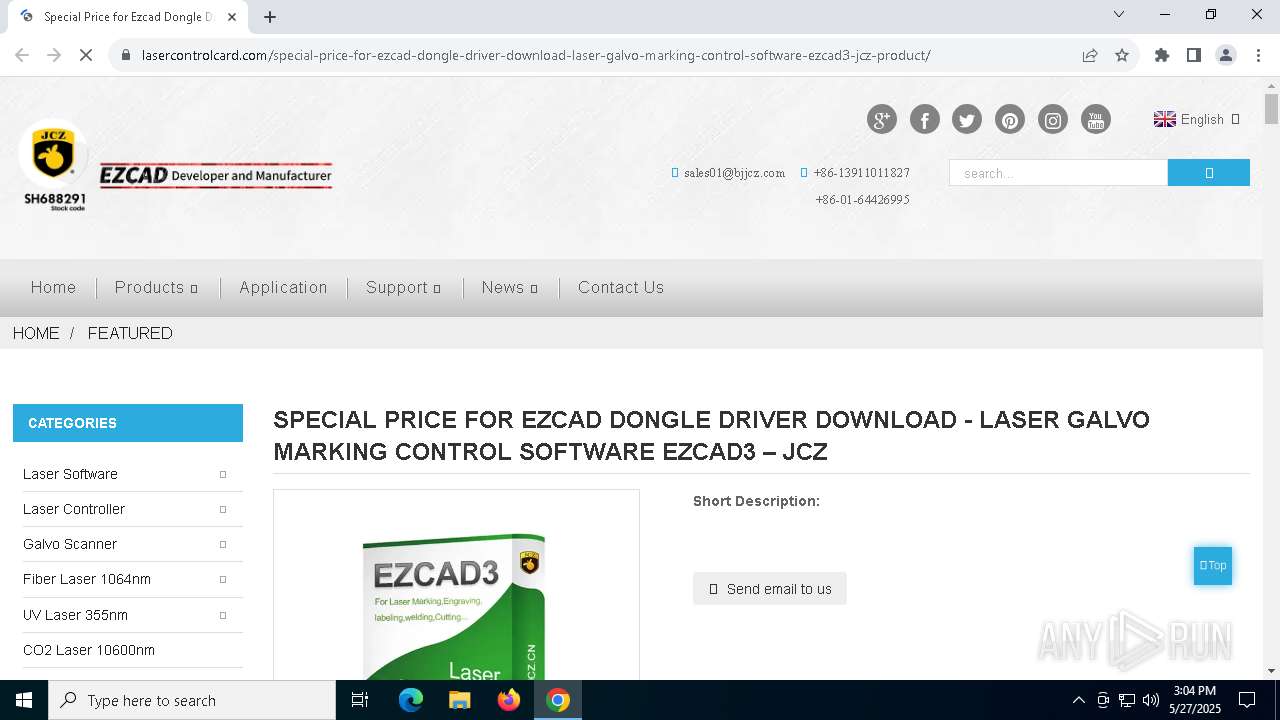Open Task View on the taskbar
Viewport: 1280px width, 720px height.
tap(360, 700)
